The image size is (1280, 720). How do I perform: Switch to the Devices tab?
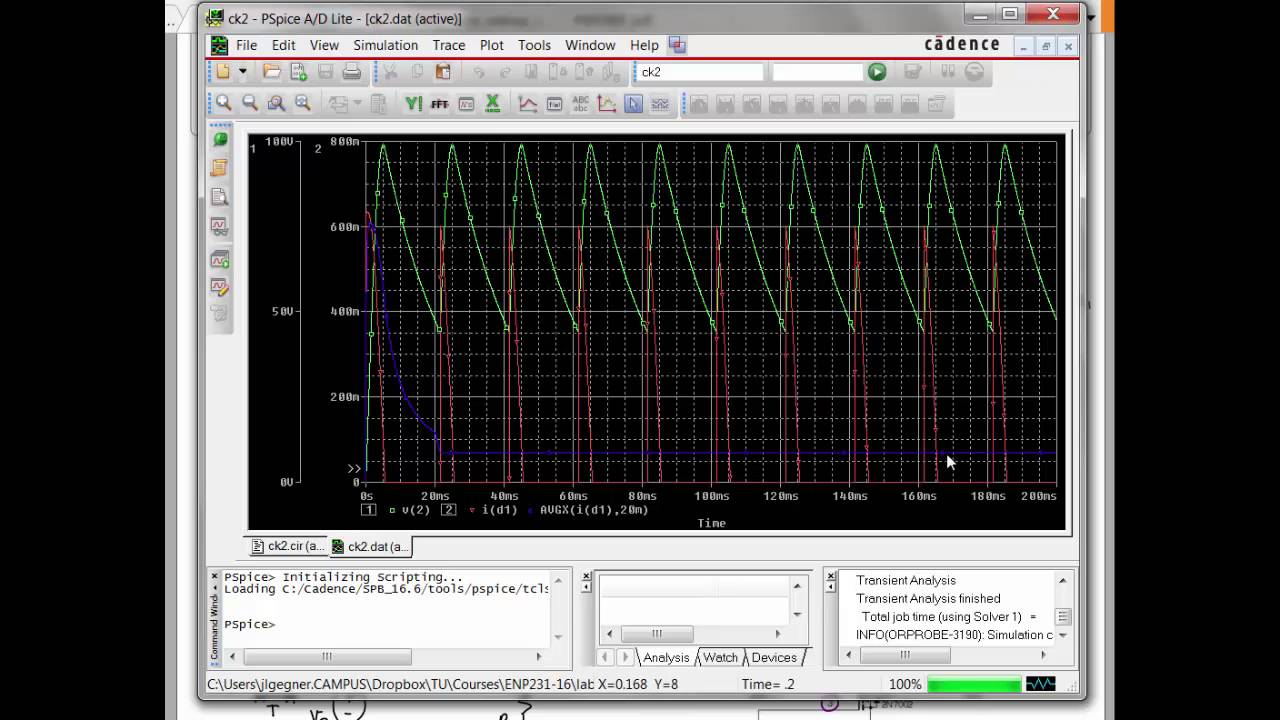click(x=775, y=657)
